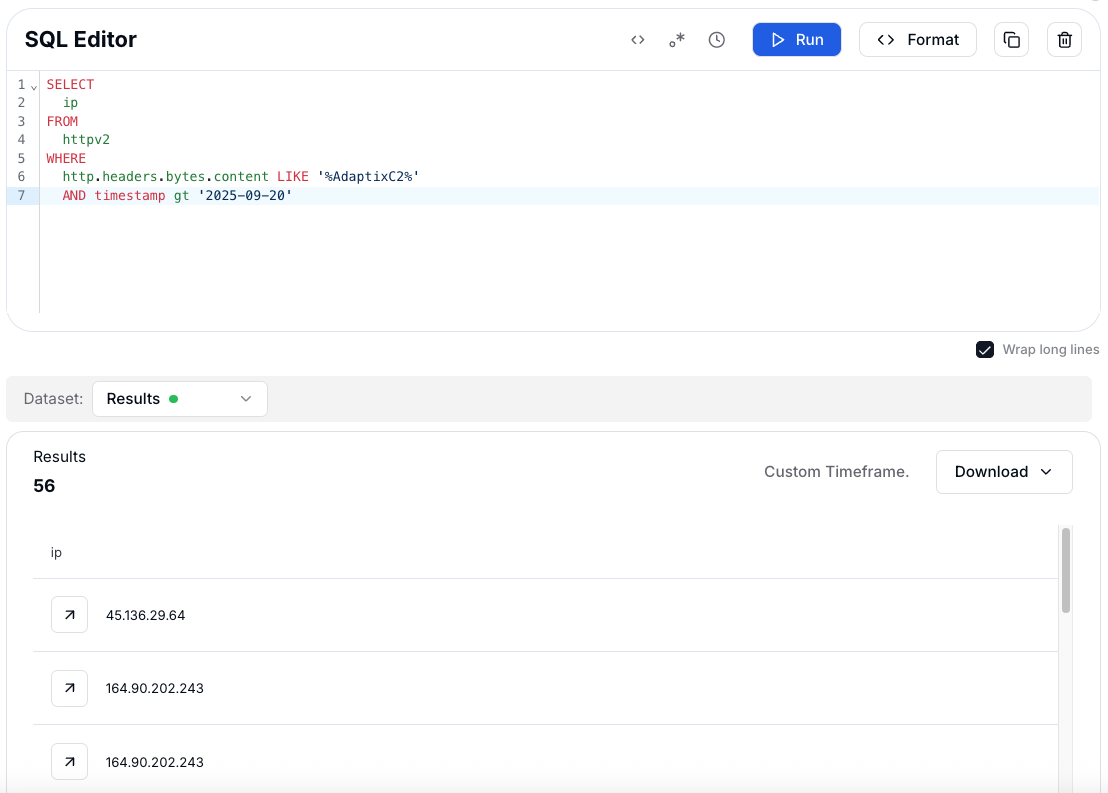1108x793 pixels.
Task: Click the code brackets icon in the toolbar
Action: 637,40
